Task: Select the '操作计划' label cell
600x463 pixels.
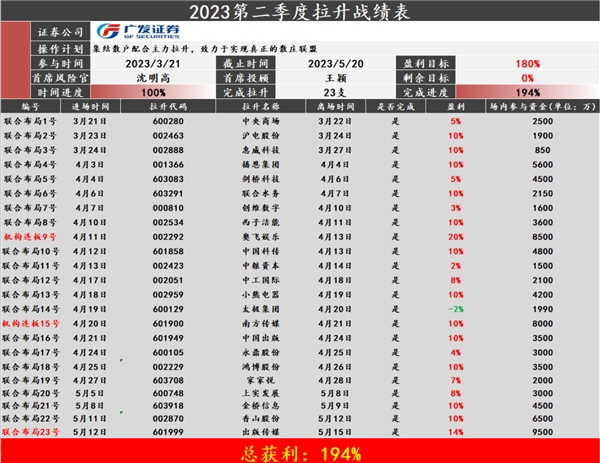Action: (x=60, y=49)
